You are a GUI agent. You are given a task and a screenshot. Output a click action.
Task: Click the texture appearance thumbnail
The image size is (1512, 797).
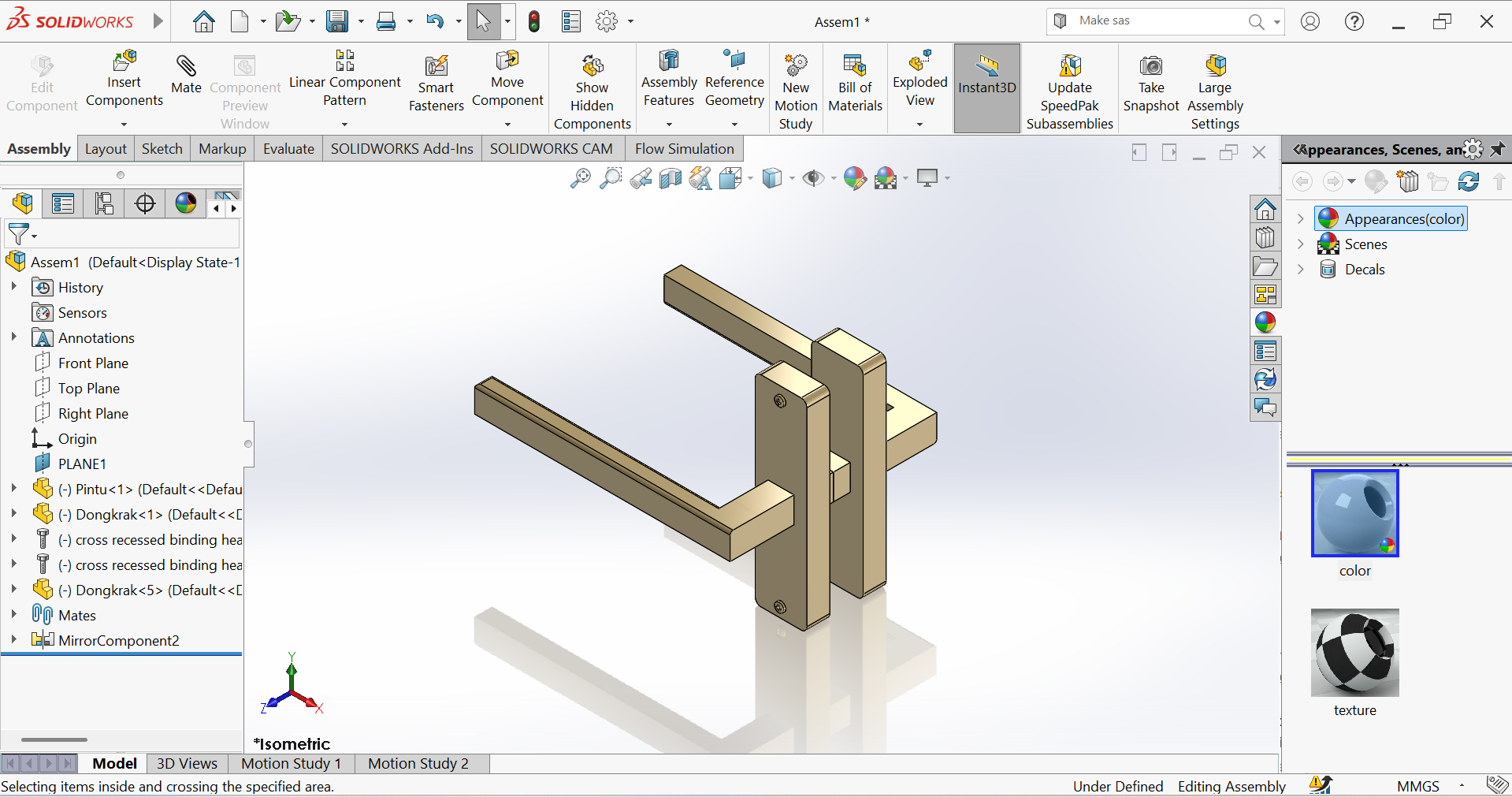1355,652
